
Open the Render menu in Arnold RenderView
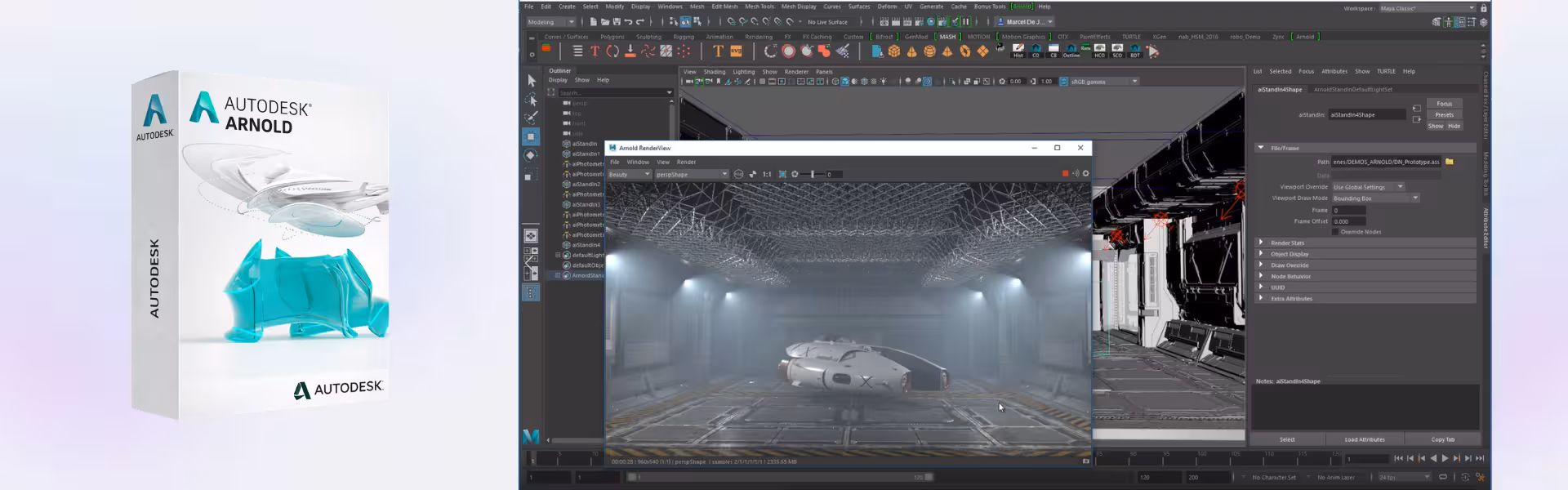[x=686, y=162]
